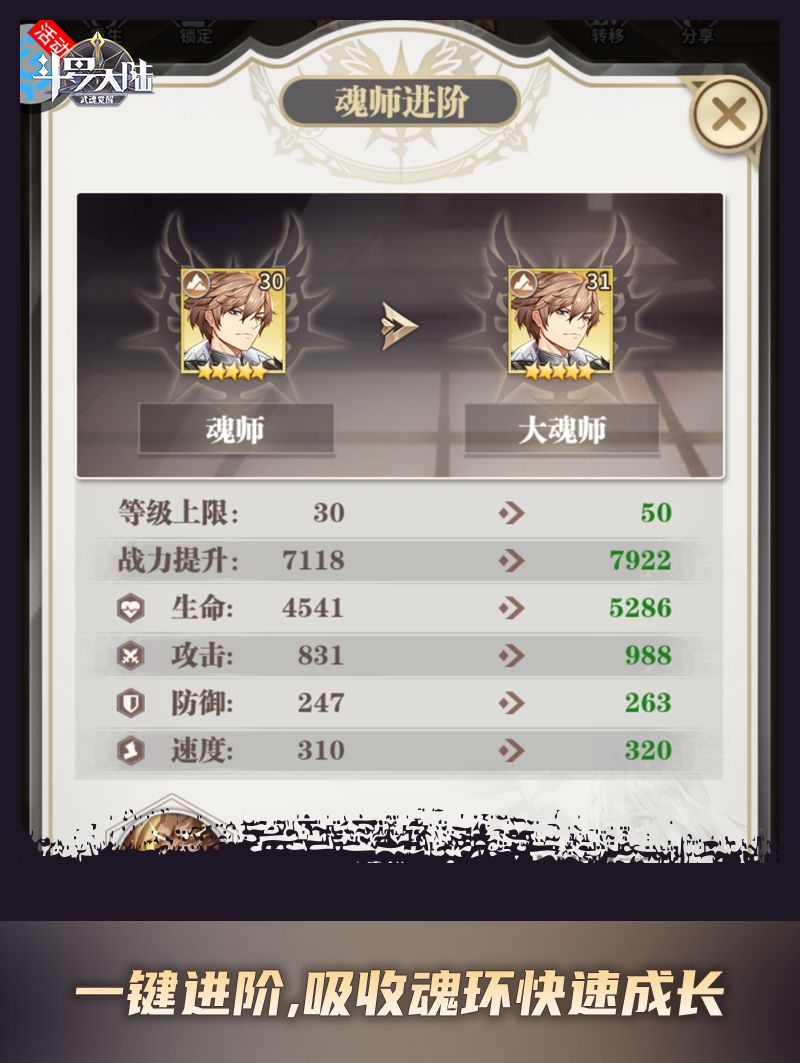Screen dimensions: 800x1063
Task: Click the 大魂师 rank label
Action: point(561,429)
